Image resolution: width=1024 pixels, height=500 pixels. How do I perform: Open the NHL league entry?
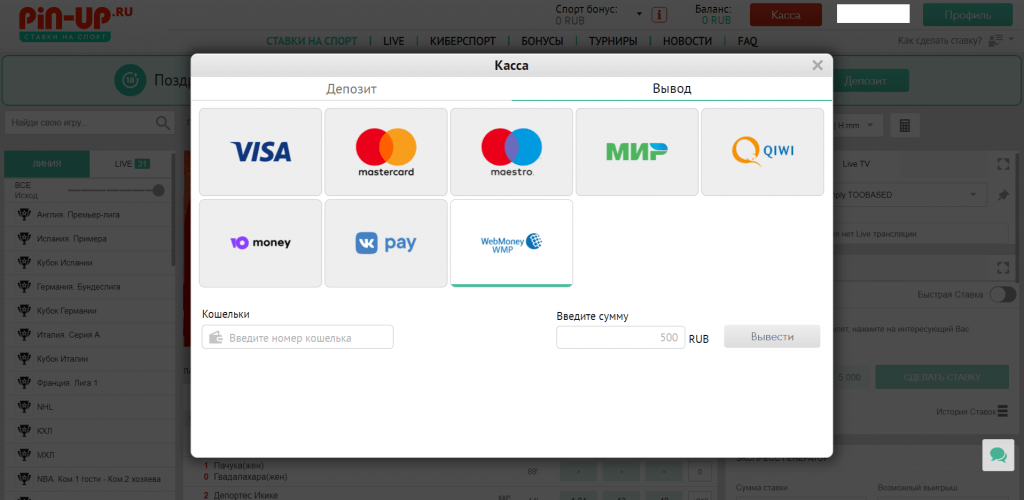(88, 407)
